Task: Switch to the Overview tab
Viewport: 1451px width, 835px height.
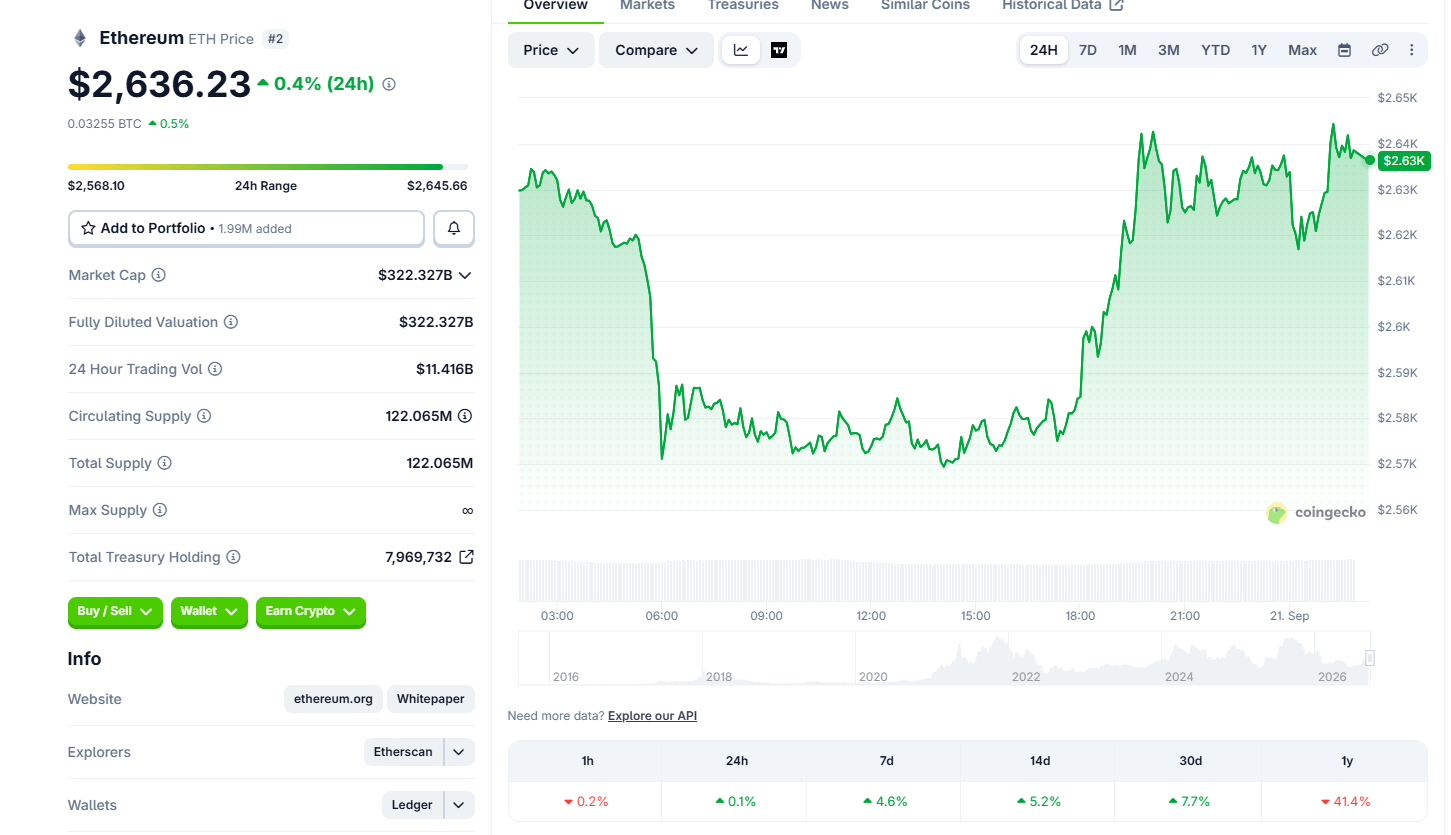Action: pyautogui.click(x=556, y=6)
